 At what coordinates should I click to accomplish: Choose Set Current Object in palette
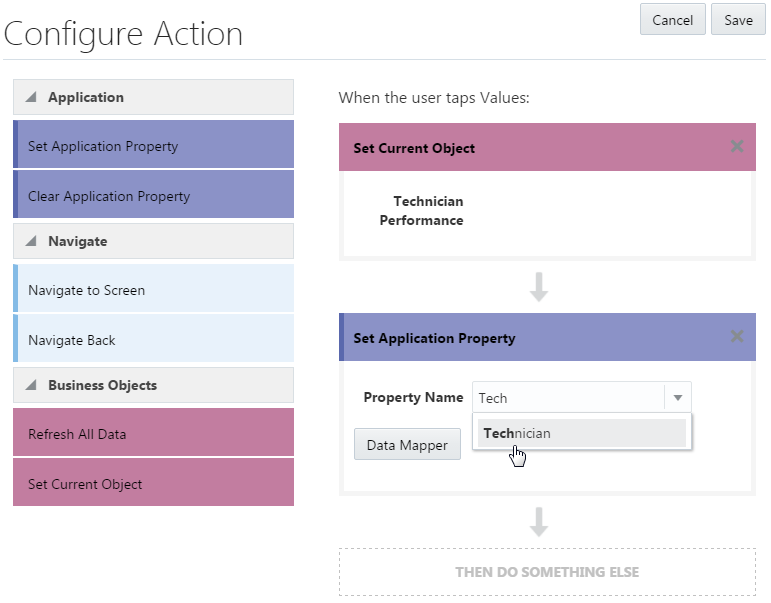pos(153,484)
